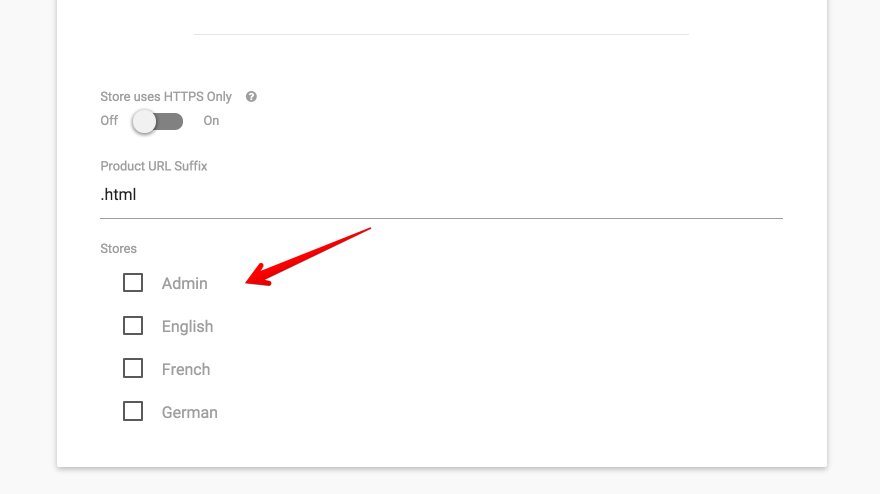Screen dimensions: 880x494
Task: Click the English label text
Action: pyautogui.click(x=187, y=327)
